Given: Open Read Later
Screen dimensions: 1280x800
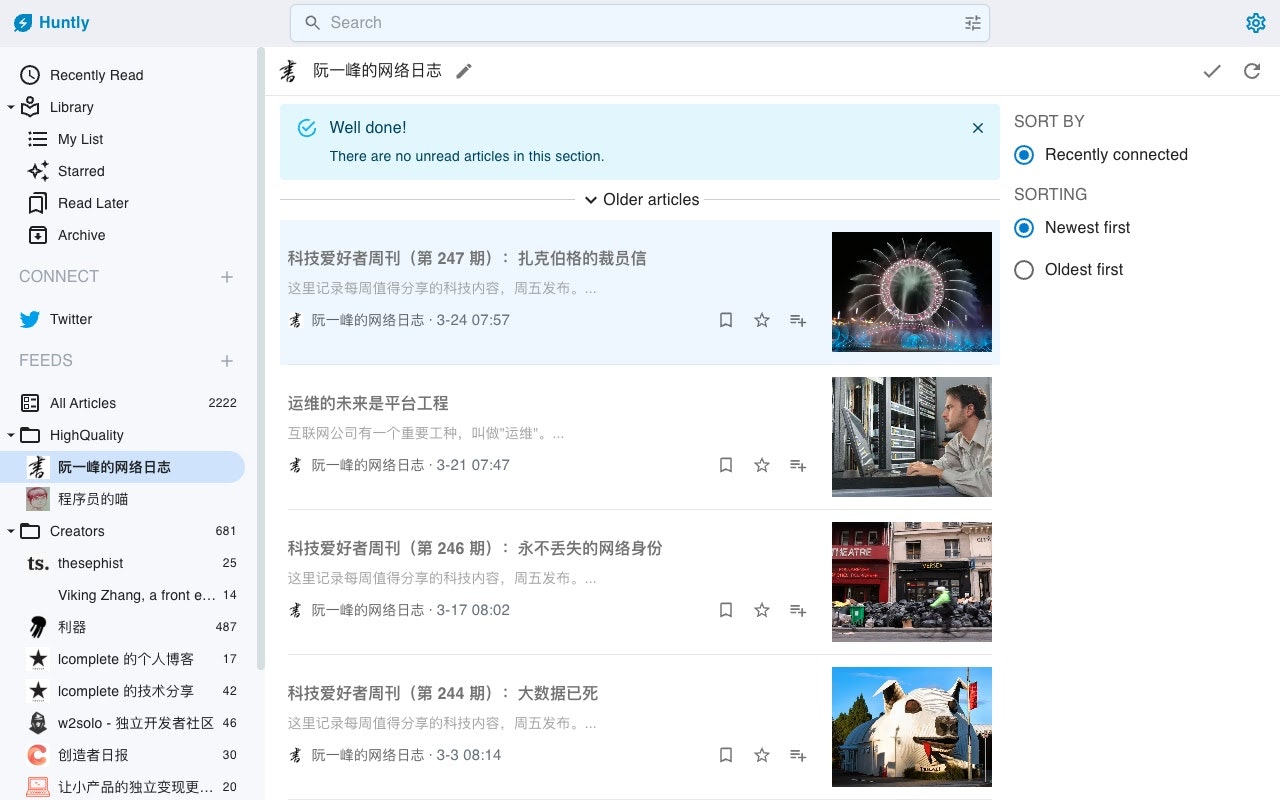Looking at the screenshot, I should [x=124, y=203].
